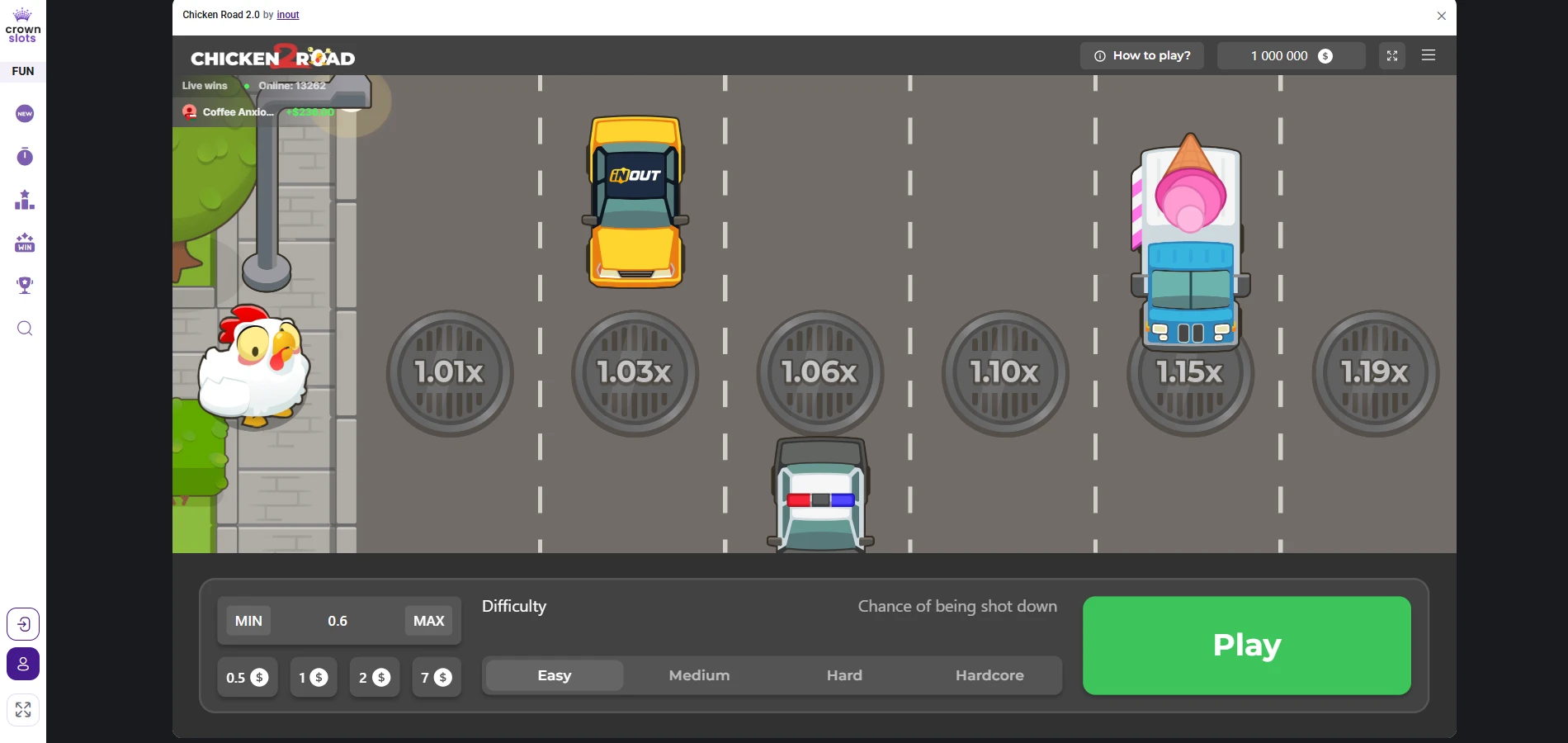This screenshot has width=1568, height=743.
Task: Click the login arrow icon
Action: tap(23, 624)
